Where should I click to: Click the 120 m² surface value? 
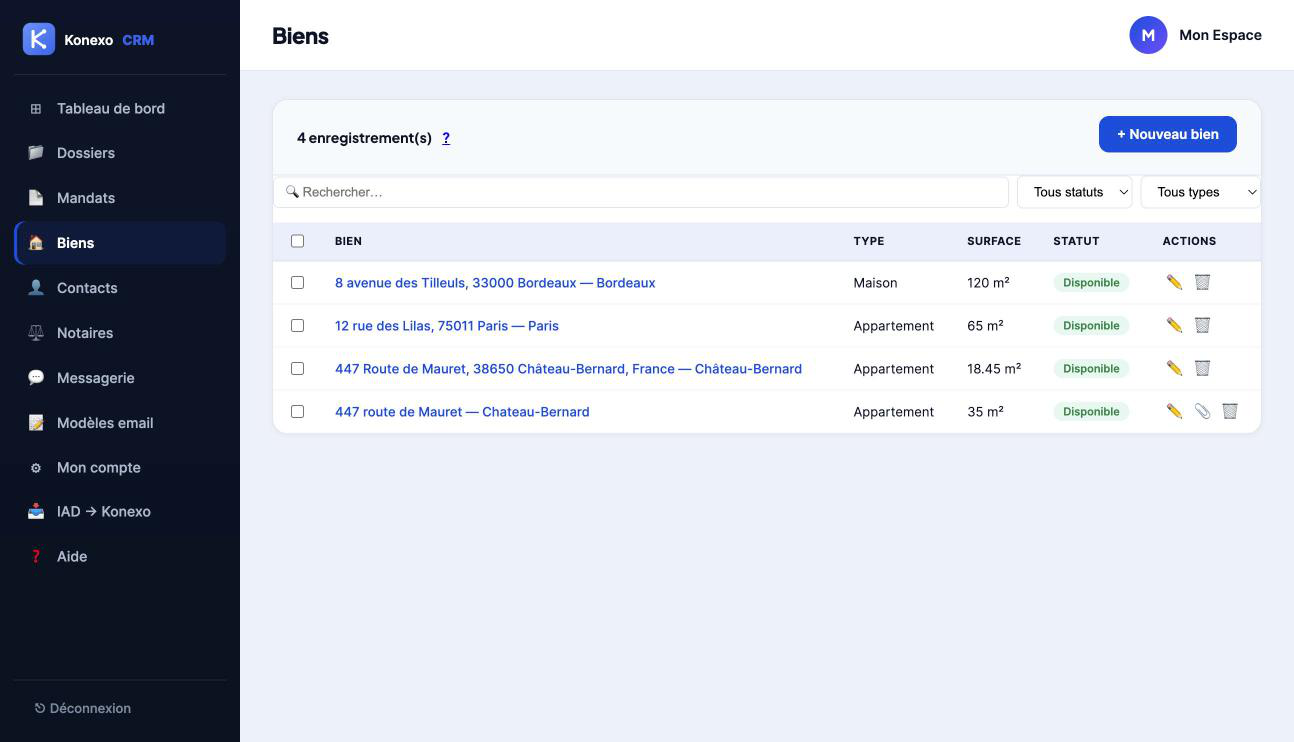pos(988,283)
